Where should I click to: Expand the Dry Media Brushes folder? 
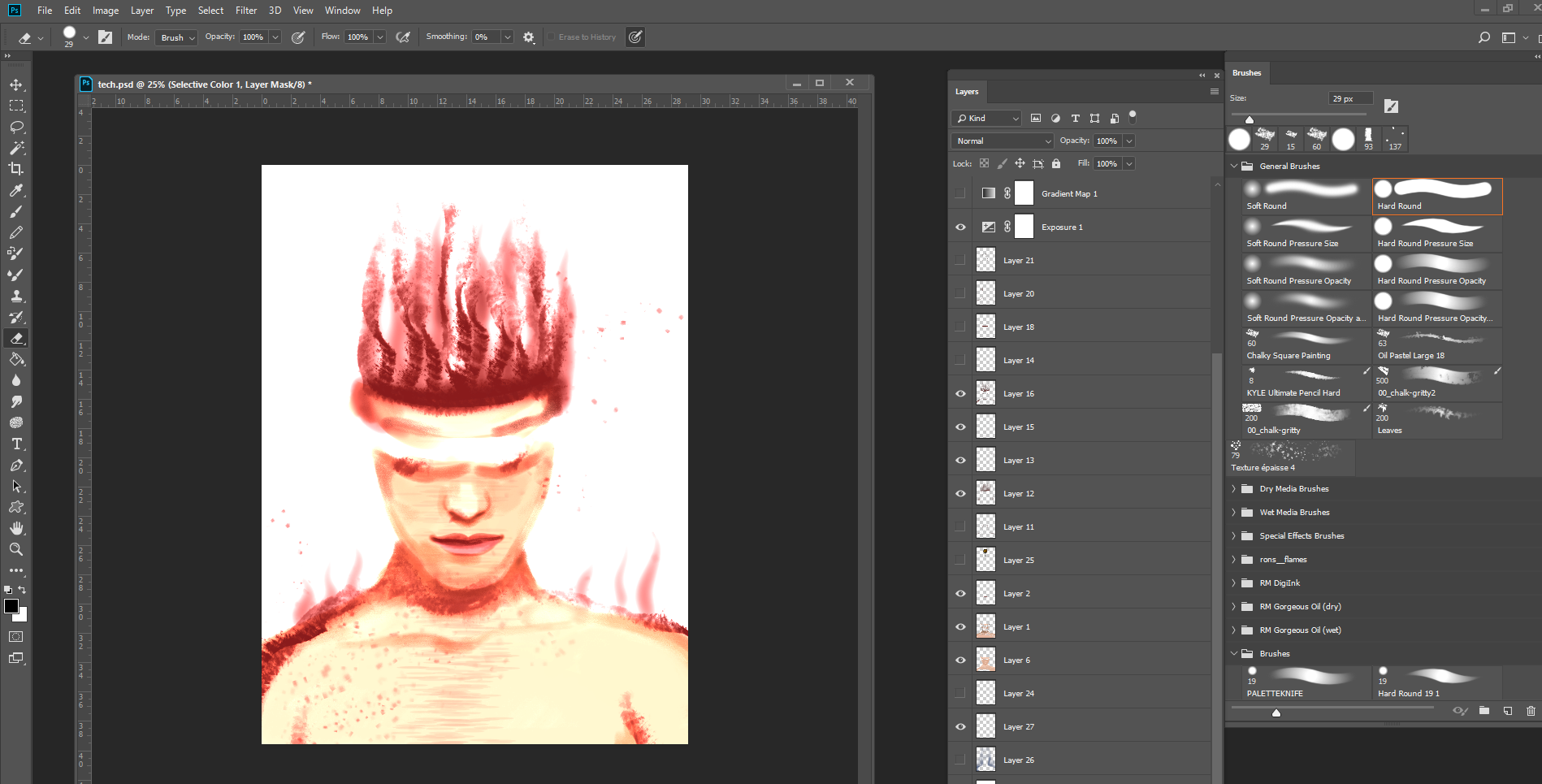coord(1234,488)
